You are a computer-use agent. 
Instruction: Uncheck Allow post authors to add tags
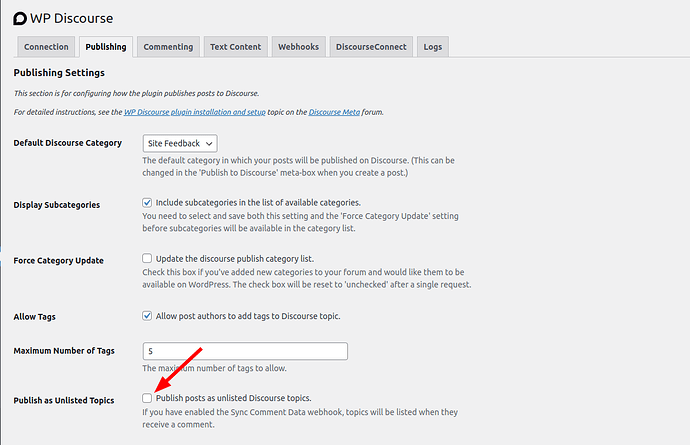click(x=147, y=316)
